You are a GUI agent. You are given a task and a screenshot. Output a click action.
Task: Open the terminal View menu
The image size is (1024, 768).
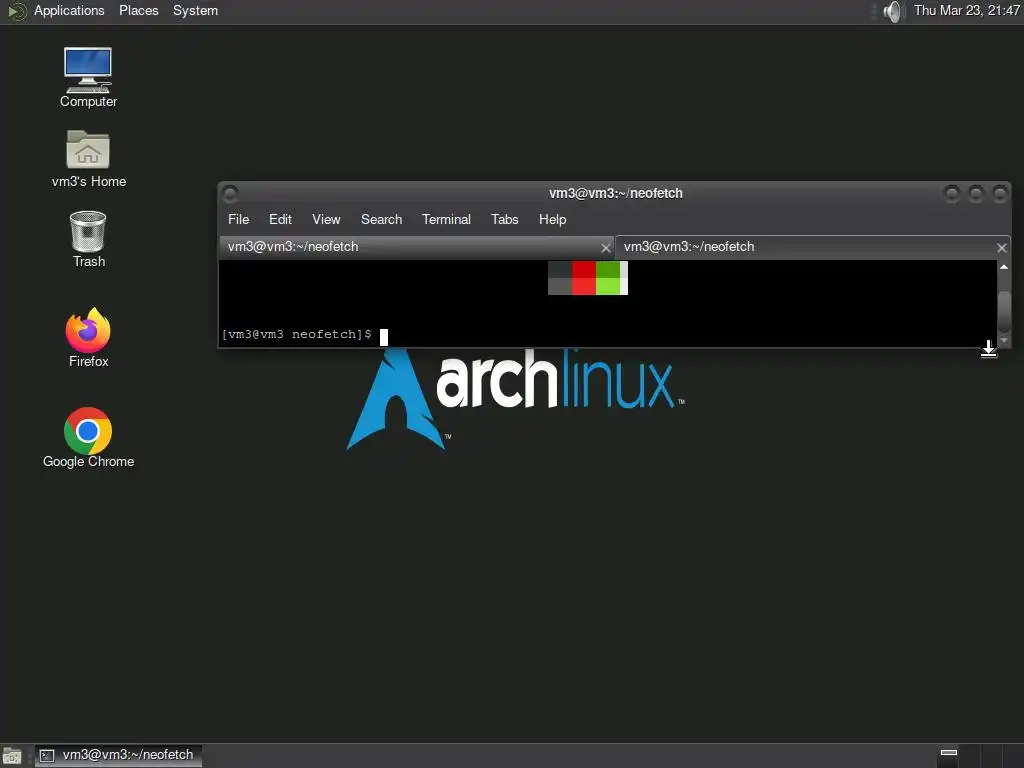point(326,219)
